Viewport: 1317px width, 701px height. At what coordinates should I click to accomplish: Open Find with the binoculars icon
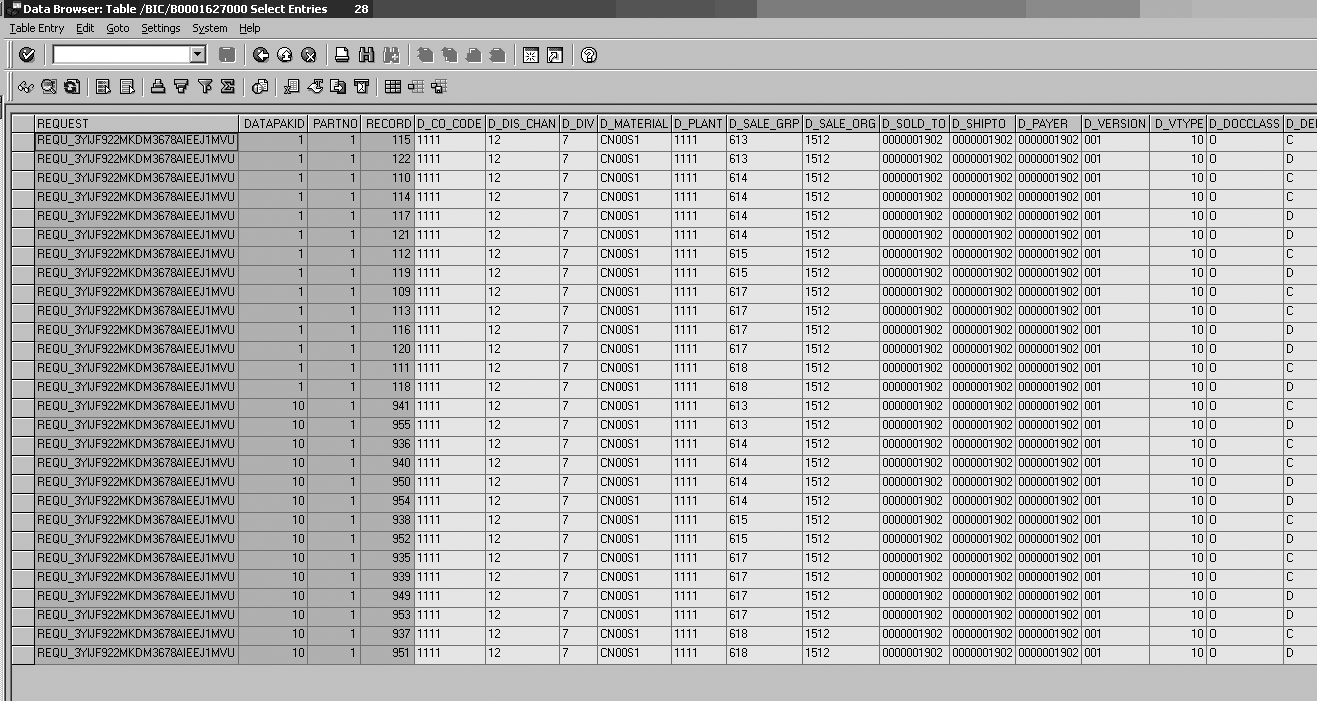(x=366, y=55)
